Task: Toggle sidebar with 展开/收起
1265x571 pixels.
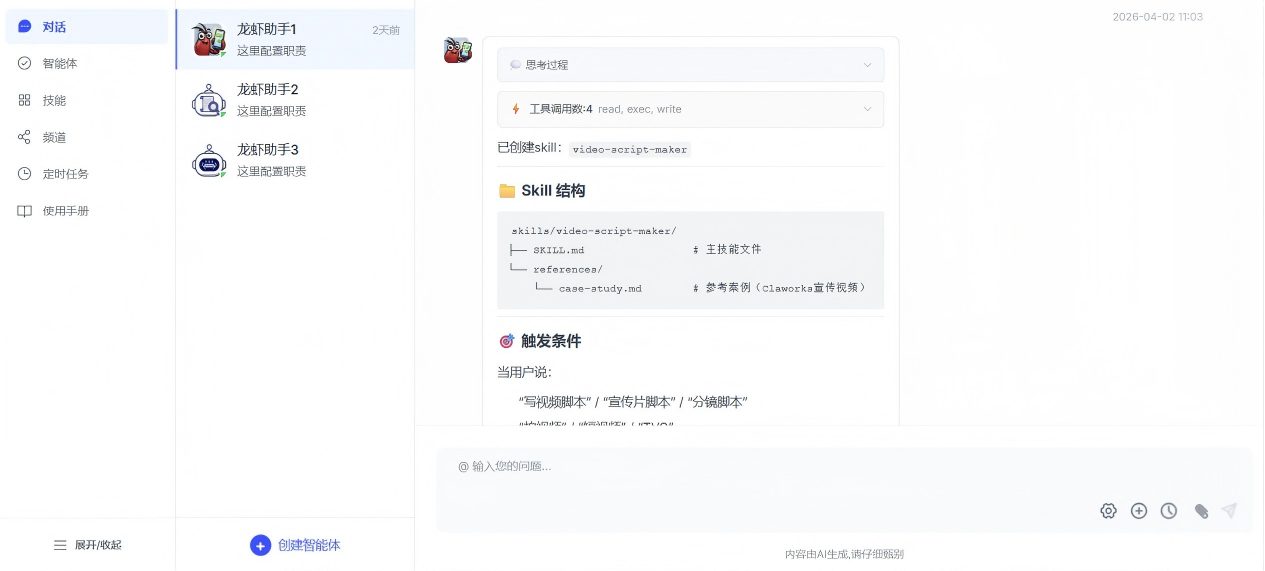Action: pyautogui.click(x=88, y=545)
